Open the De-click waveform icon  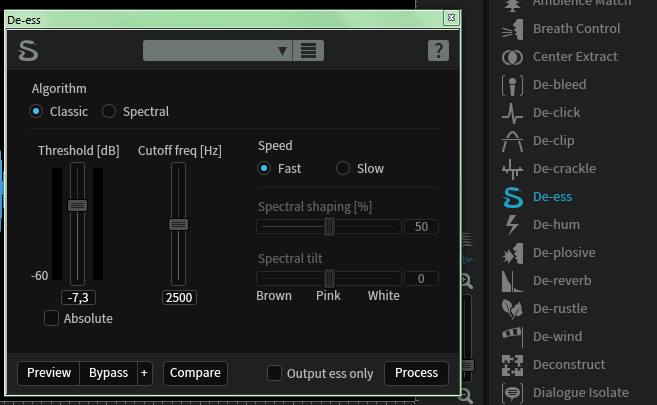pyautogui.click(x=512, y=113)
